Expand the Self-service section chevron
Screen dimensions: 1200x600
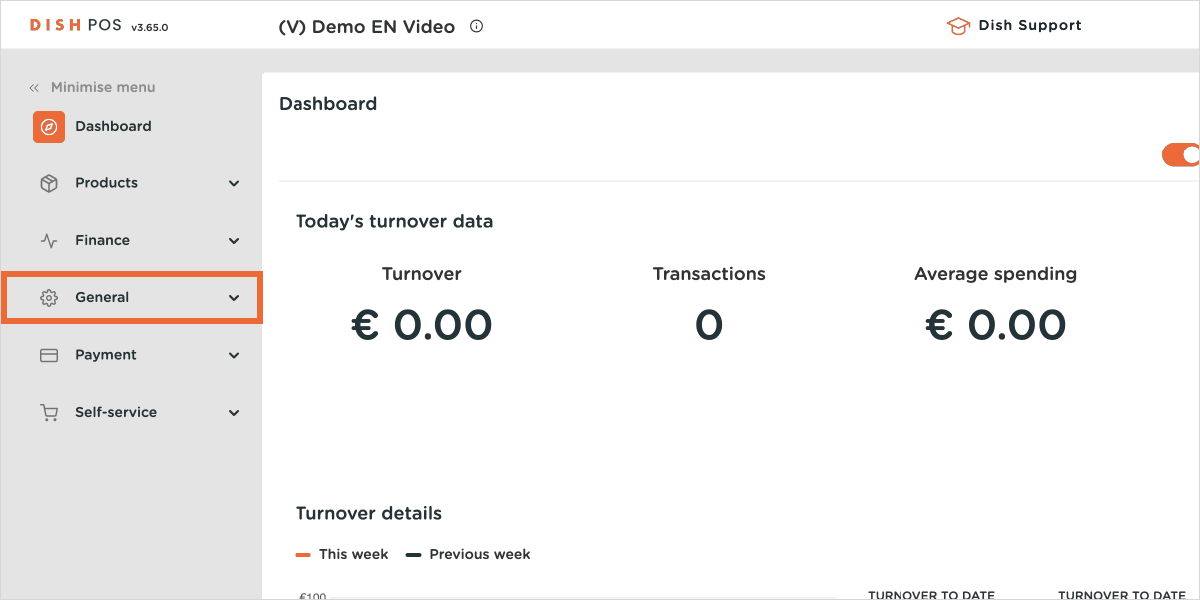[234, 412]
